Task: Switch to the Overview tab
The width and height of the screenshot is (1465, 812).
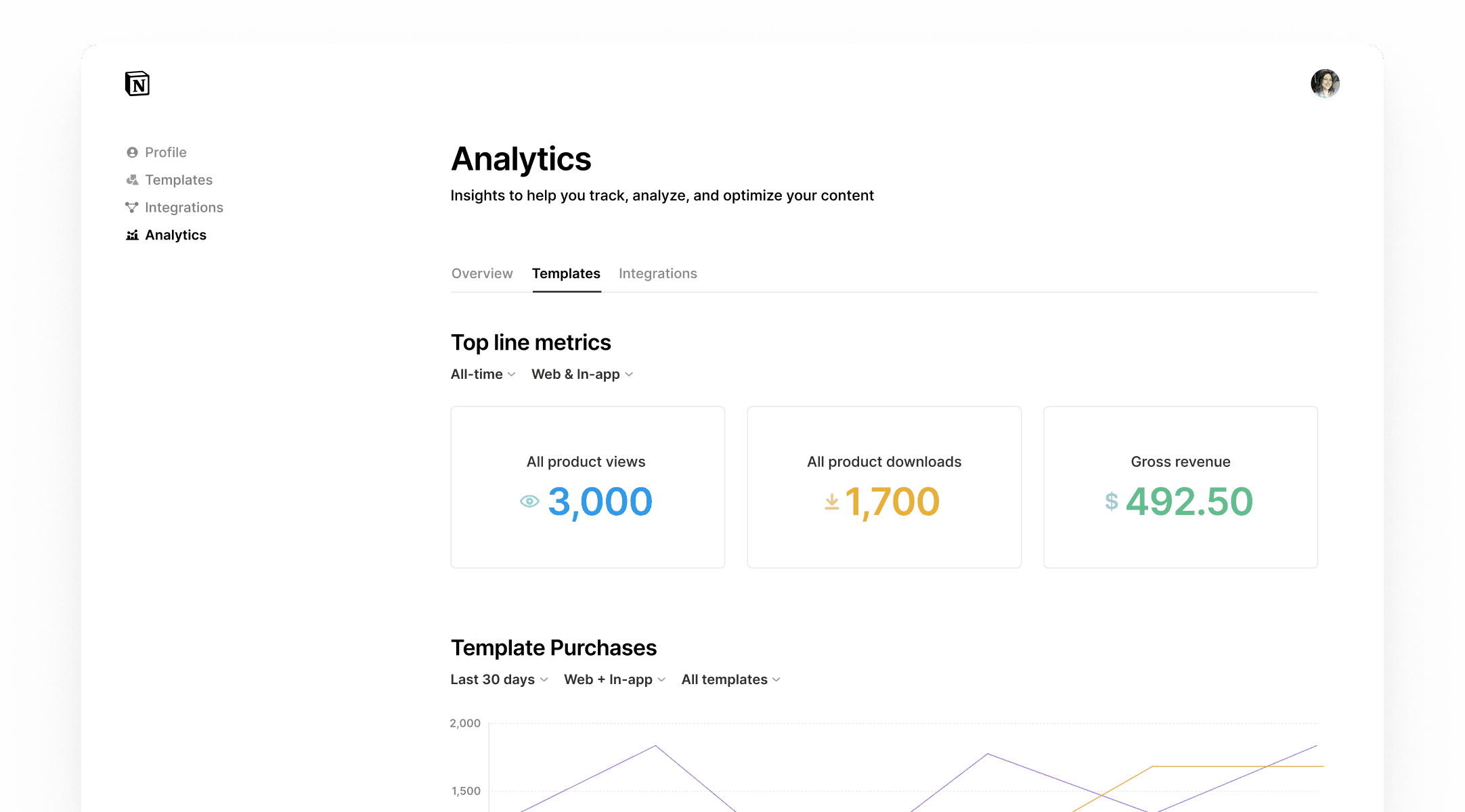Action: (482, 273)
